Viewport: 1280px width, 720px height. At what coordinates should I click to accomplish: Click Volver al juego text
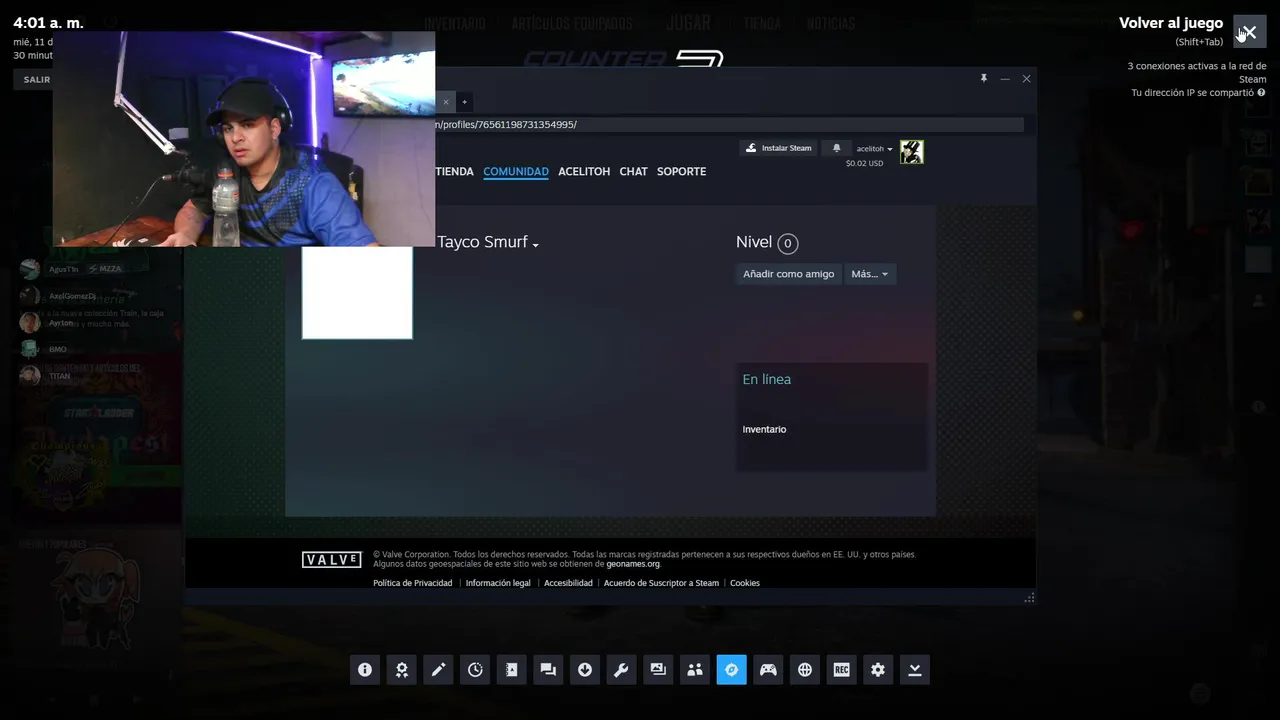click(1171, 23)
